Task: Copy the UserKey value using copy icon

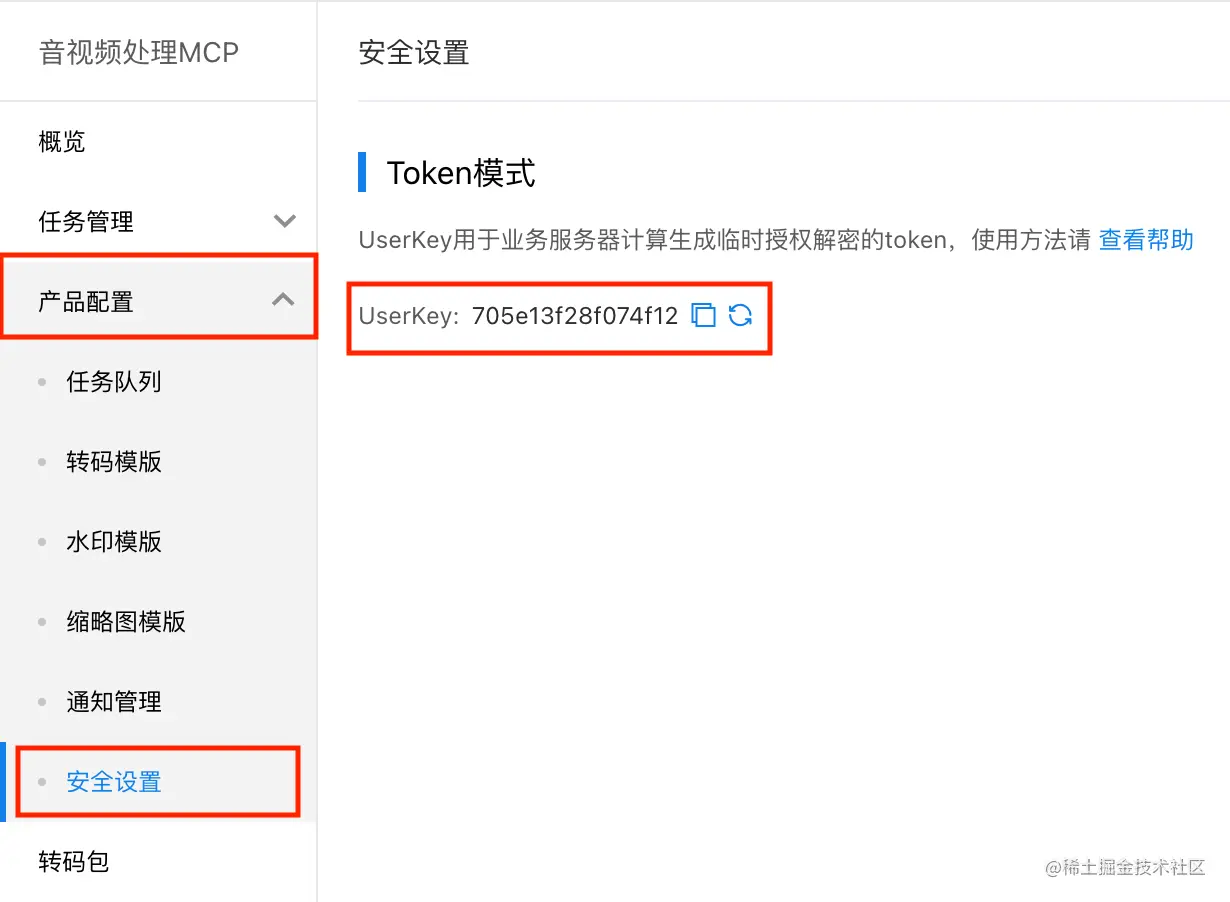Action: [704, 315]
